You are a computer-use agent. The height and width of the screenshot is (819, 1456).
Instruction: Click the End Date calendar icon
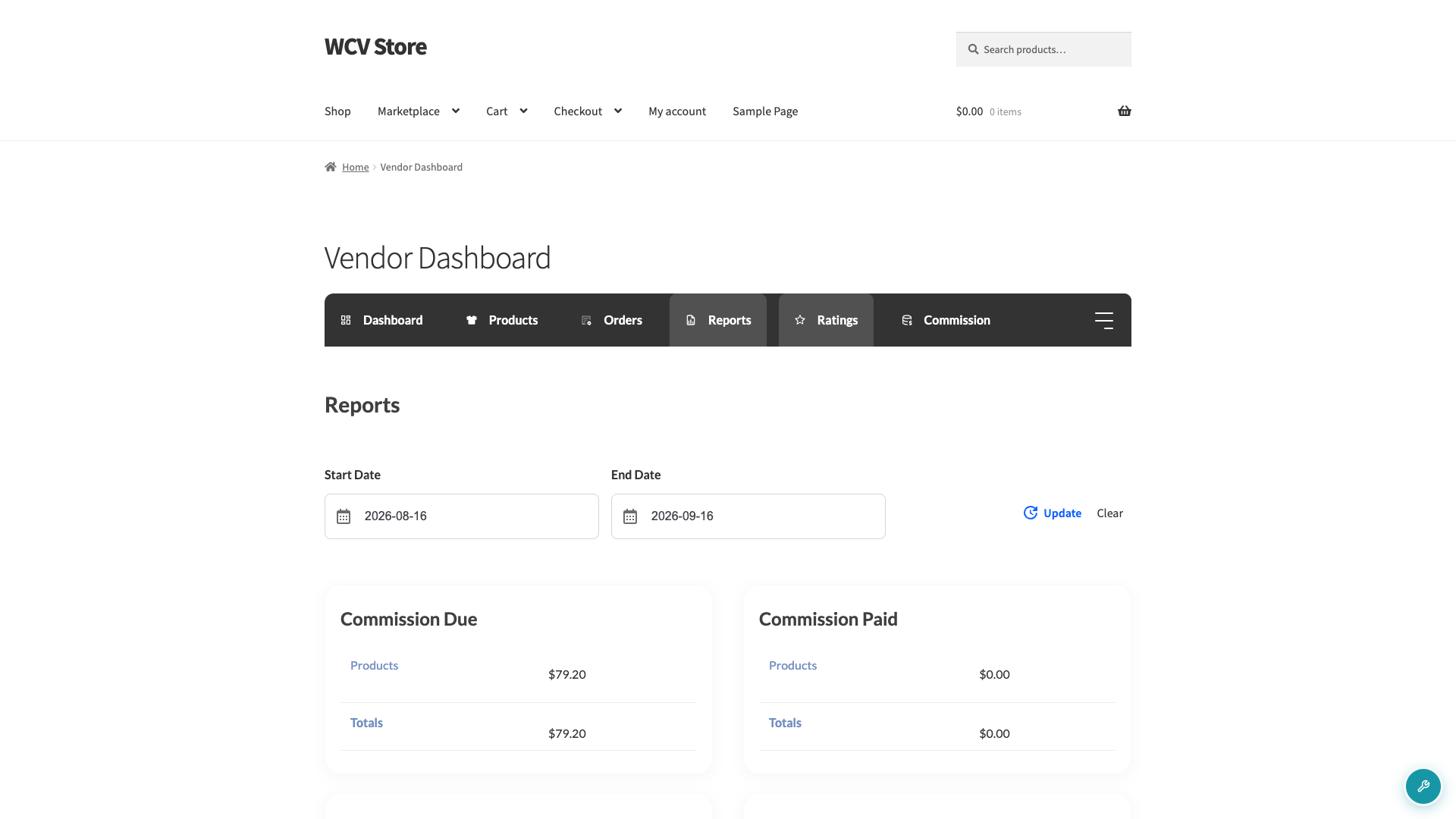tap(630, 516)
